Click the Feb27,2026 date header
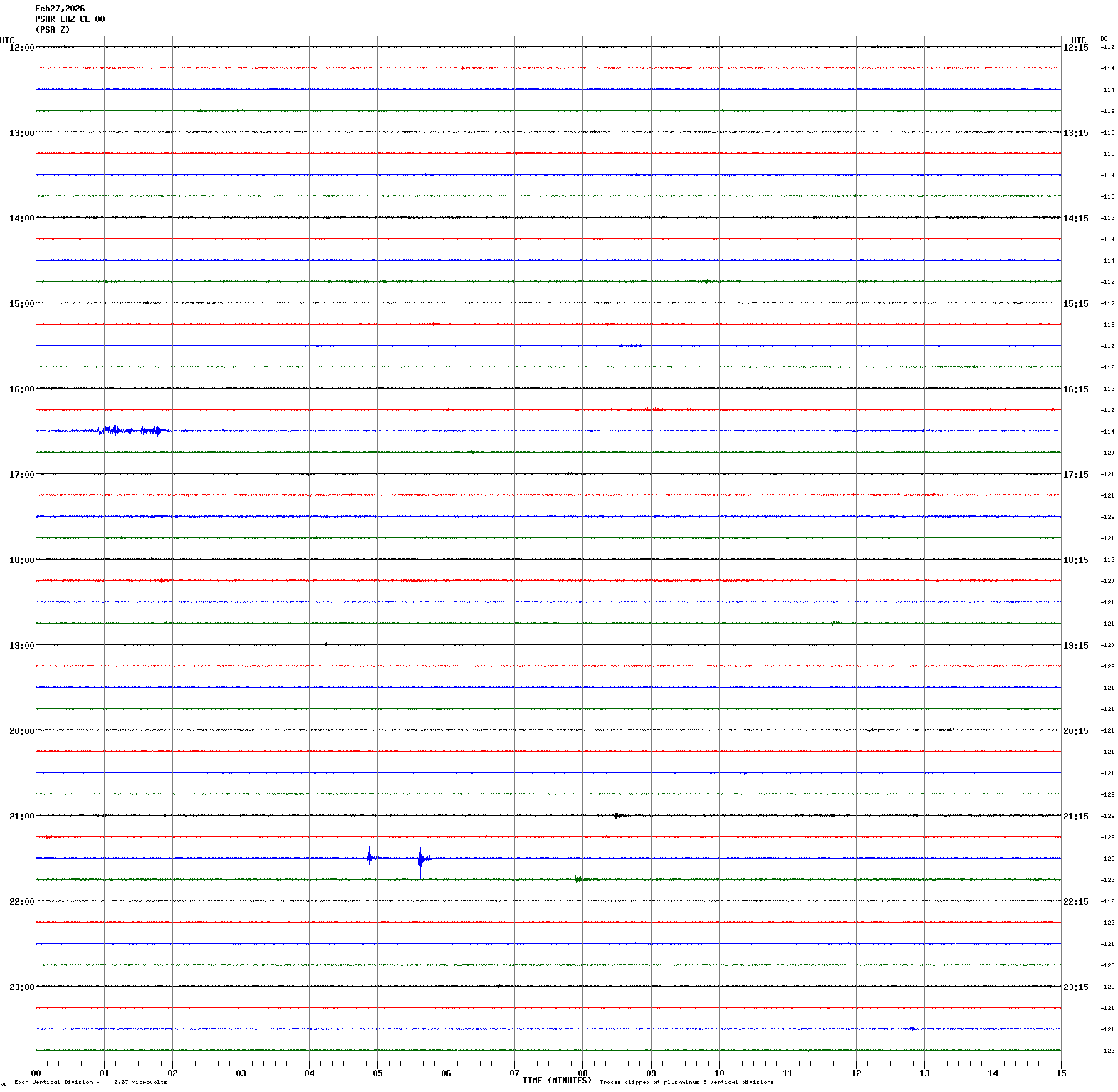The image size is (1118, 1092). tap(60, 9)
